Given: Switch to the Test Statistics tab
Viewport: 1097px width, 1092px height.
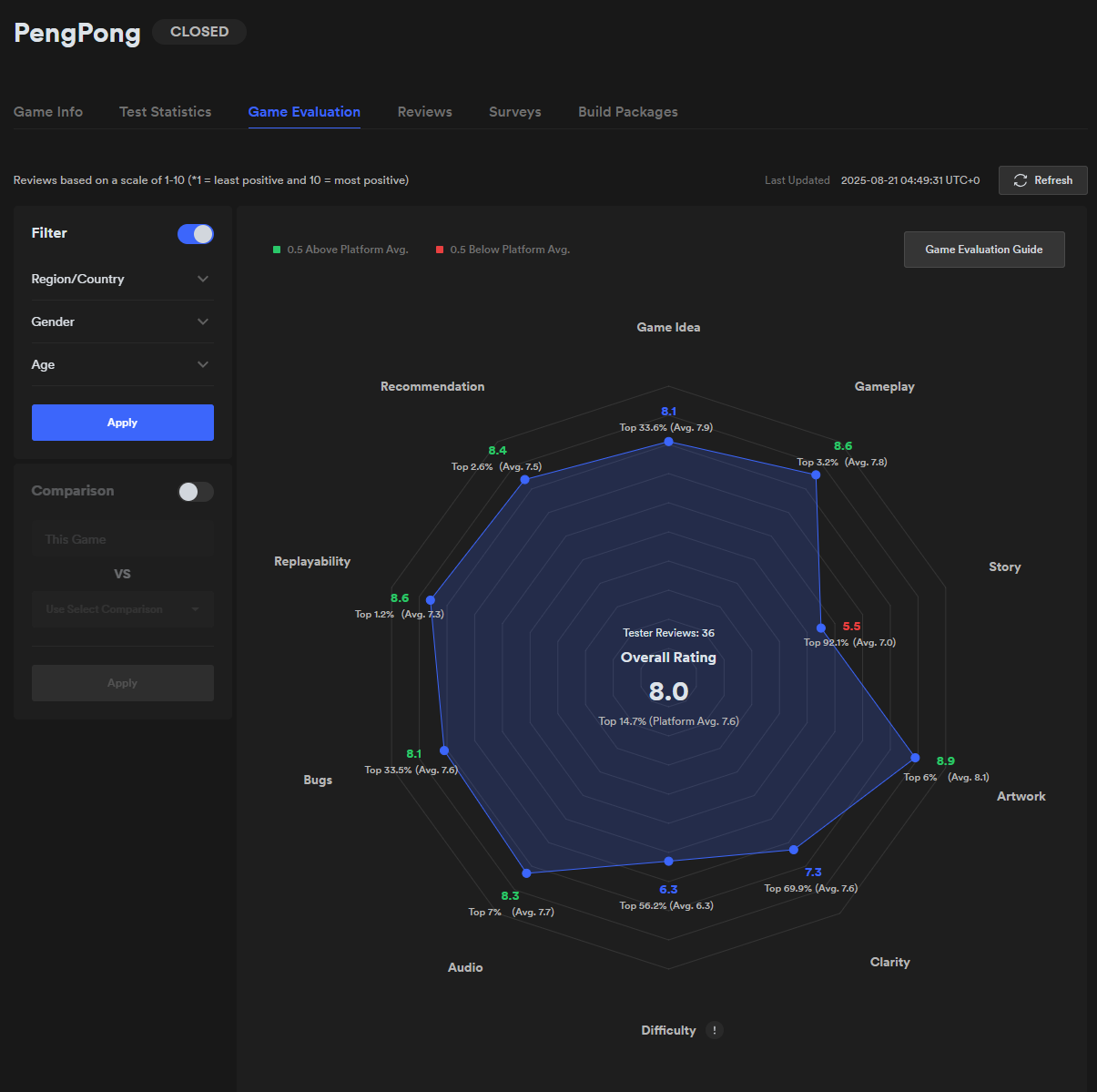Looking at the screenshot, I should click(166, 112).
